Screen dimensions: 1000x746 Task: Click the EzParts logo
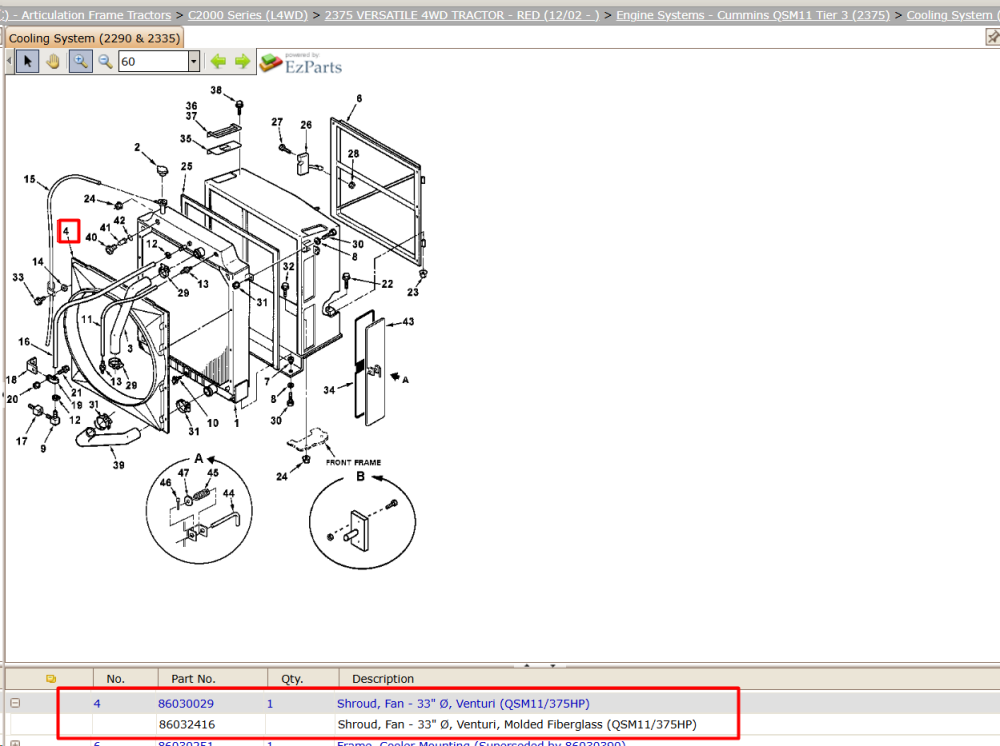pyautogui.click(x=301, y=63)
